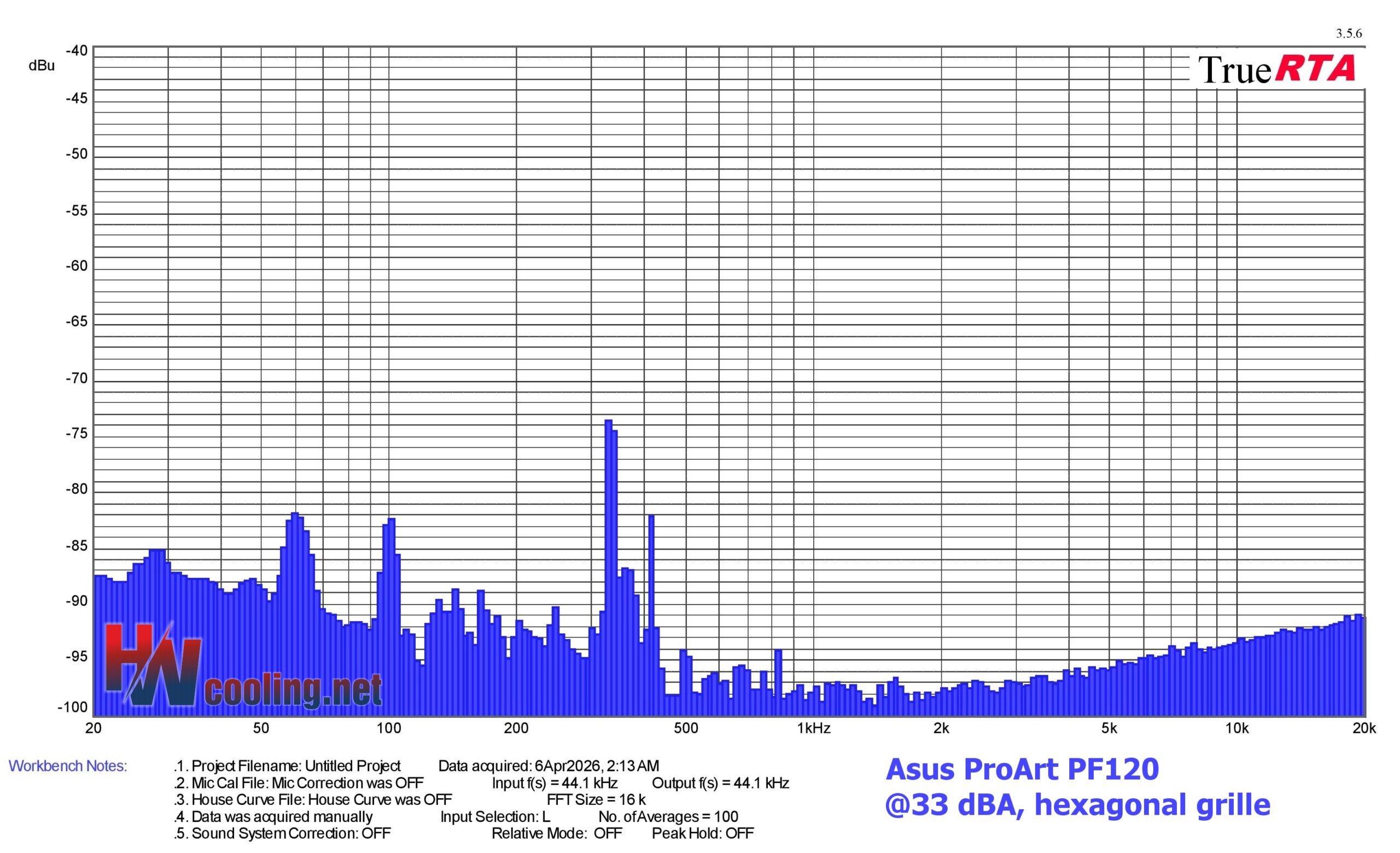Click the Peak Hold: OFF text
Viewport: 1400px width, 853px height.
(702, 833)
